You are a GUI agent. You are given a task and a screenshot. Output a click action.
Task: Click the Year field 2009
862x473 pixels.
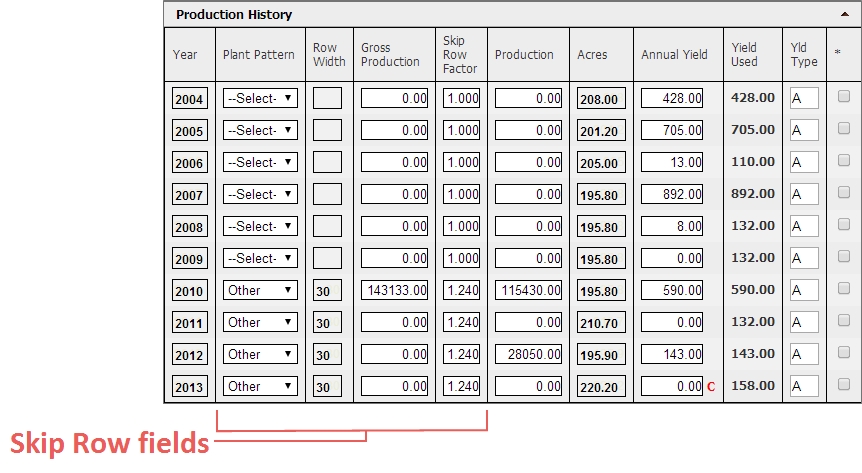190,258
